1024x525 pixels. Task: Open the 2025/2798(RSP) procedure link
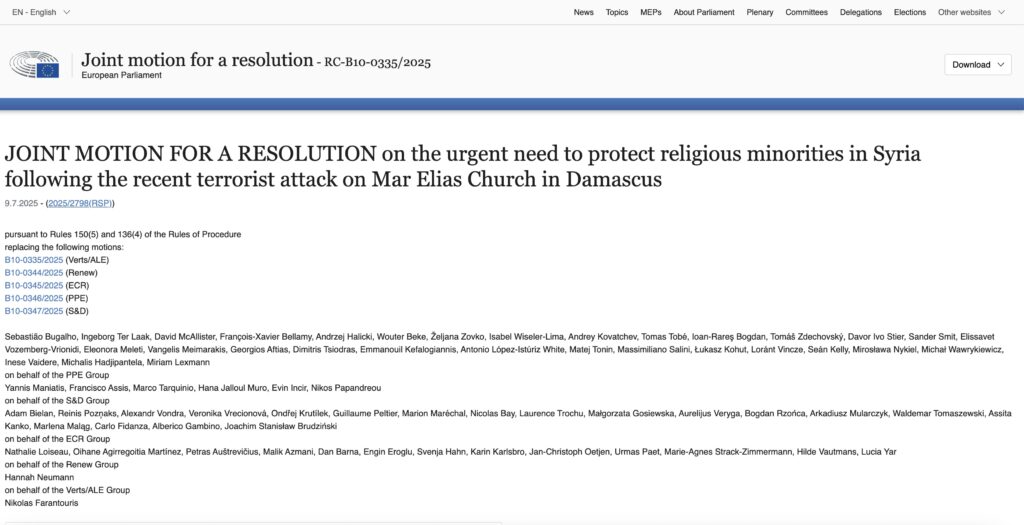pos(81,204)
